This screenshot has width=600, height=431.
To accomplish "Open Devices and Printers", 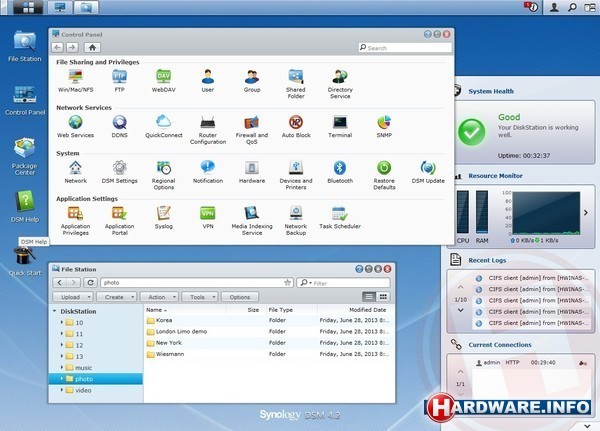I will (x=296, y=175).
